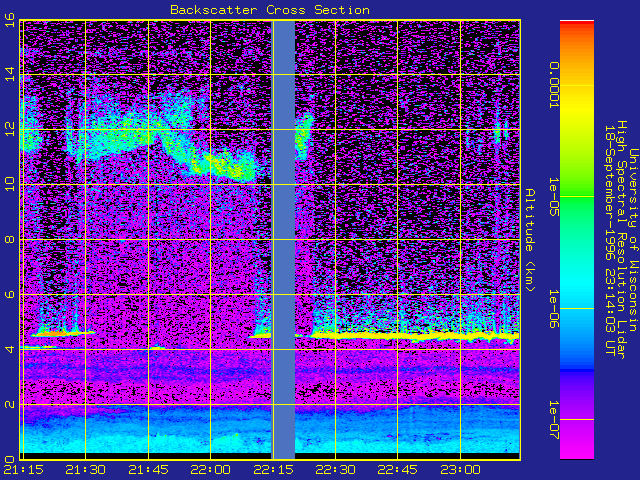Click the 'University of Wisconsin' caption
The height and width of the screenshot is (480, 640).
633,240
